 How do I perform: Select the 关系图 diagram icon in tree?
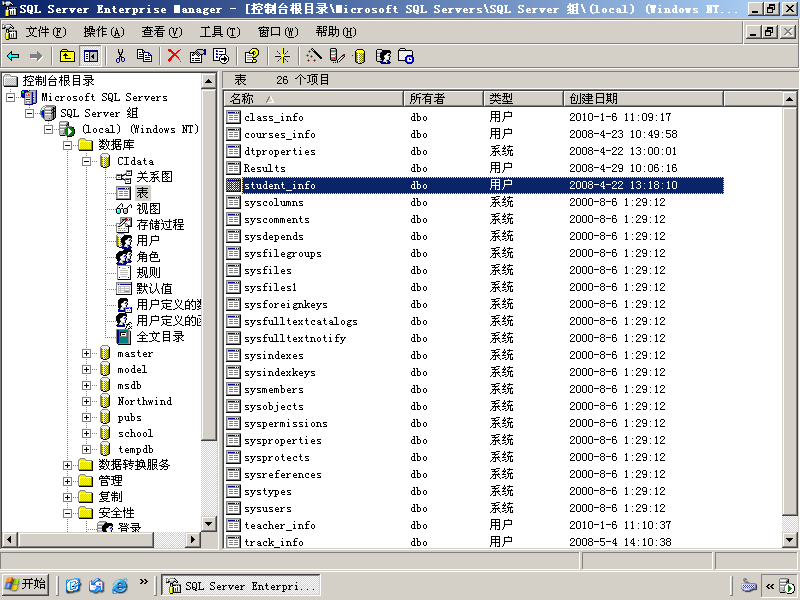[124, 177]
